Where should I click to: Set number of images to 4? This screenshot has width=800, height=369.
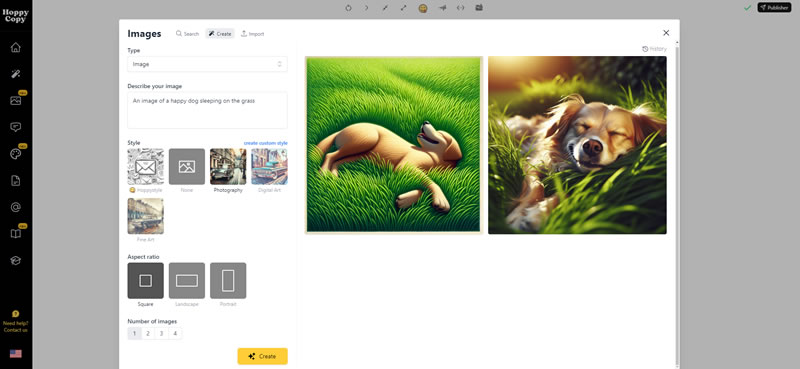tap(175, 334)
